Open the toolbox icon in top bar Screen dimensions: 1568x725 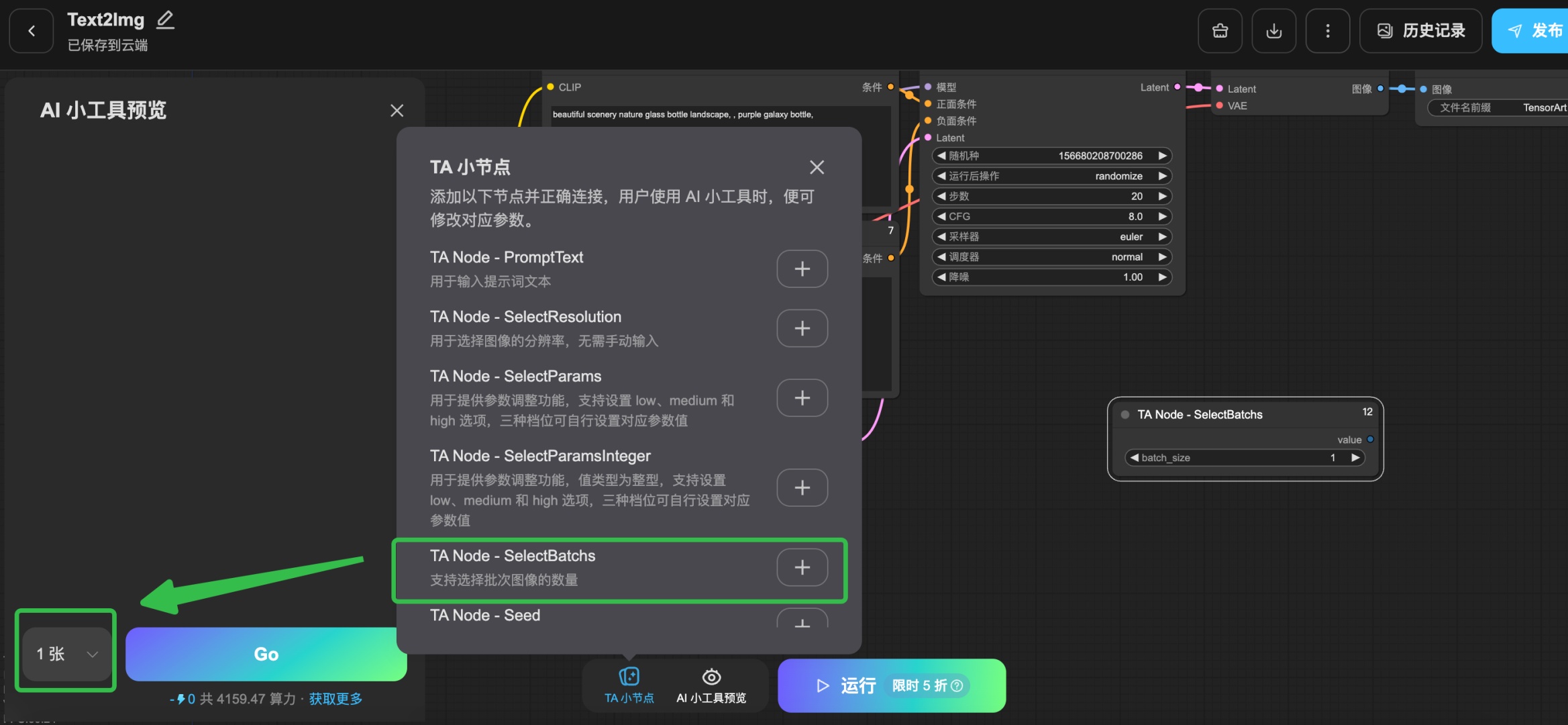[1220, 31]
